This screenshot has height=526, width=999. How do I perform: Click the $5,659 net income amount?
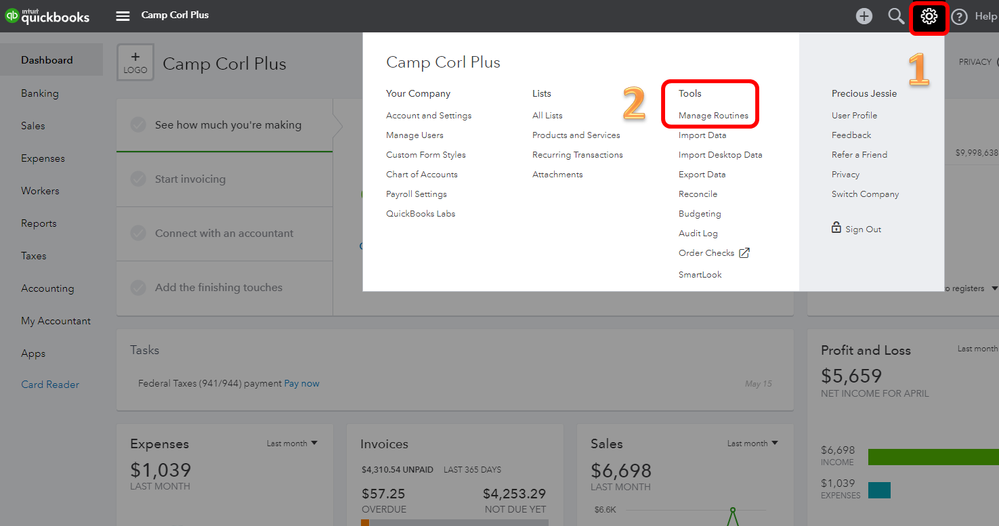pos(851,376)
